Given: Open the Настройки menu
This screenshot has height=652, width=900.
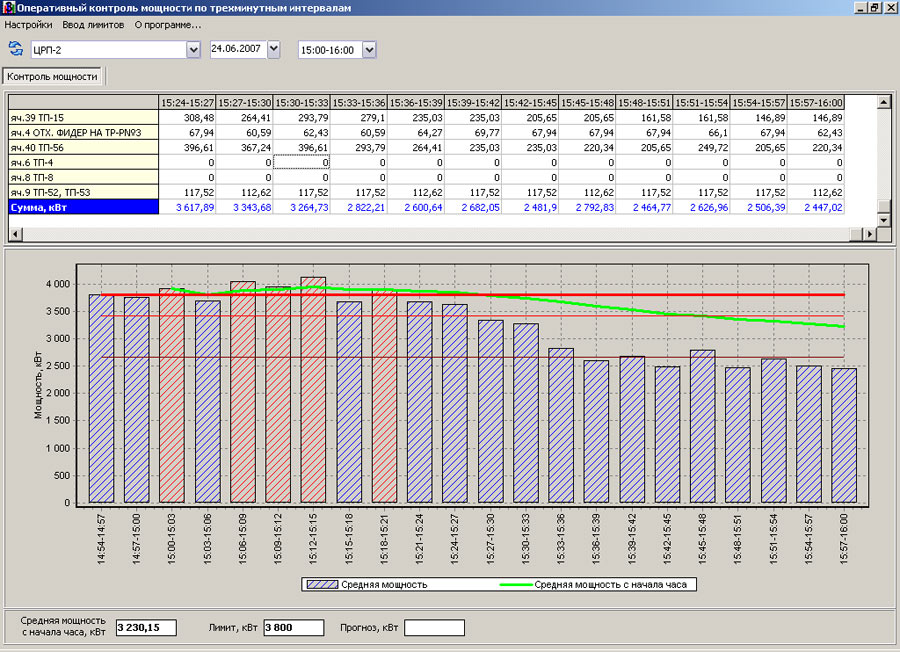Looking at the screenshot, I should (x=29, y=24).
